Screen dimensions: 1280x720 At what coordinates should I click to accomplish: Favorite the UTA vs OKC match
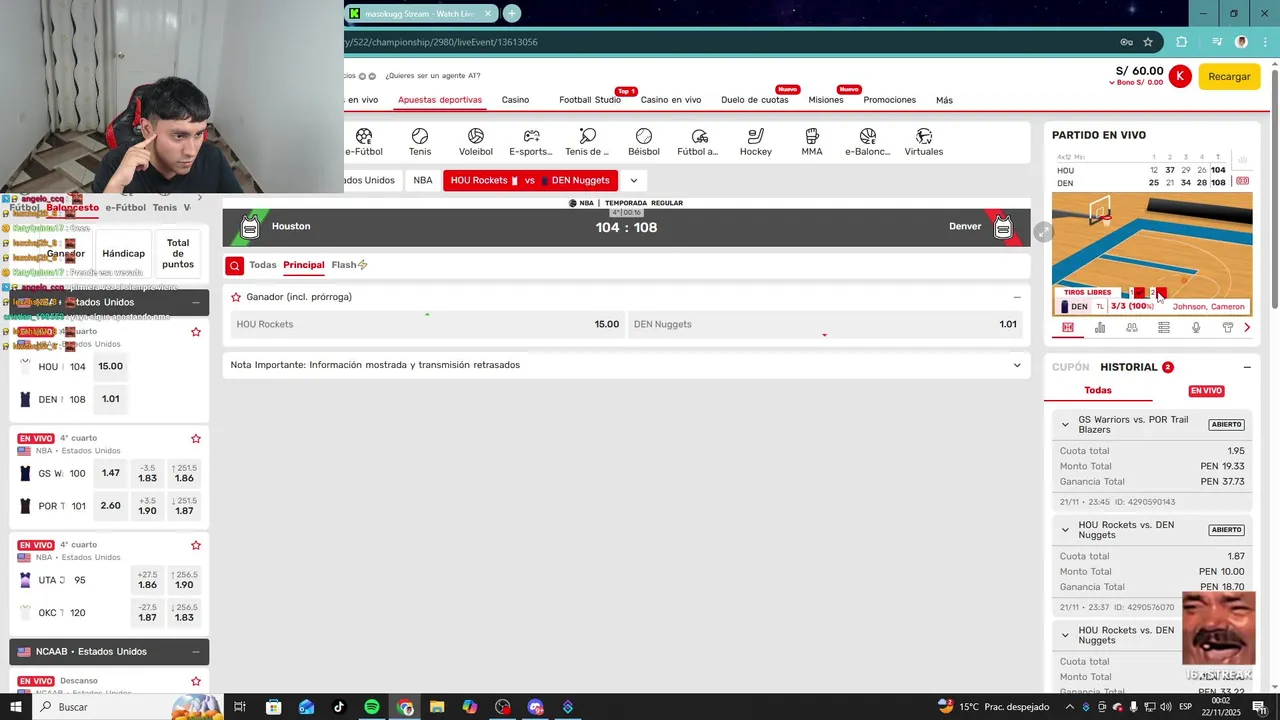[x=196, y=545]
